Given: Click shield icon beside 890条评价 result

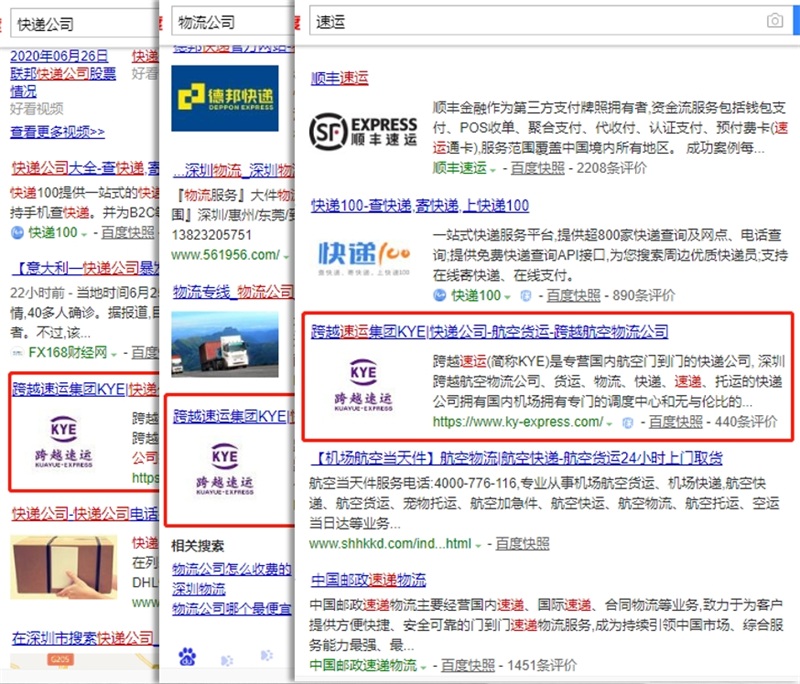Looking at the screenshot, I should 526,295.
